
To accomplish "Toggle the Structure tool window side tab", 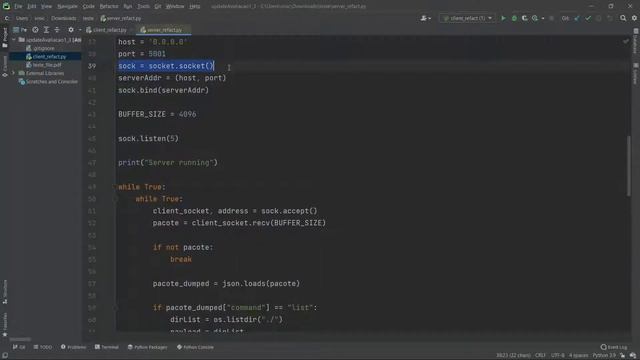I will click(5, 292).
